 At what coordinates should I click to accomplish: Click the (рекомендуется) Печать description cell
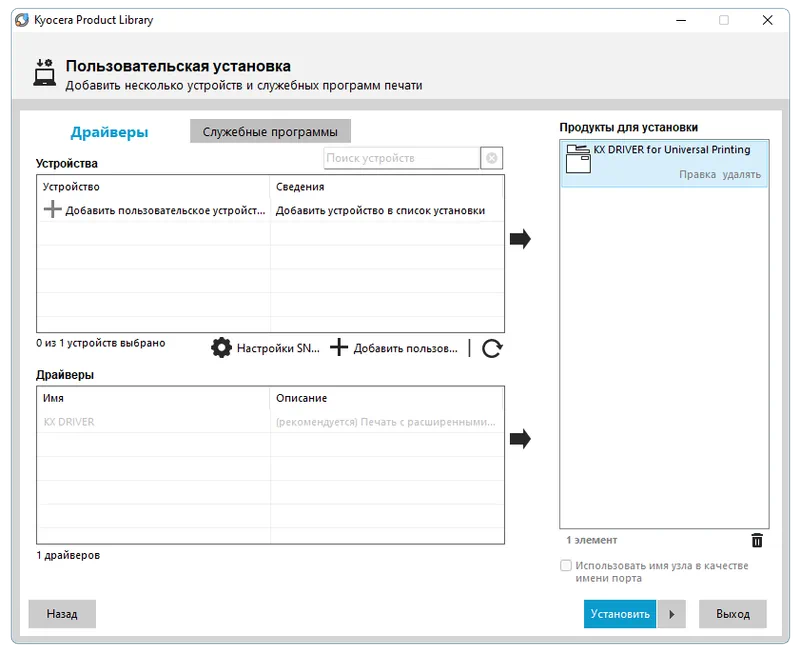[x=386, y=422]
